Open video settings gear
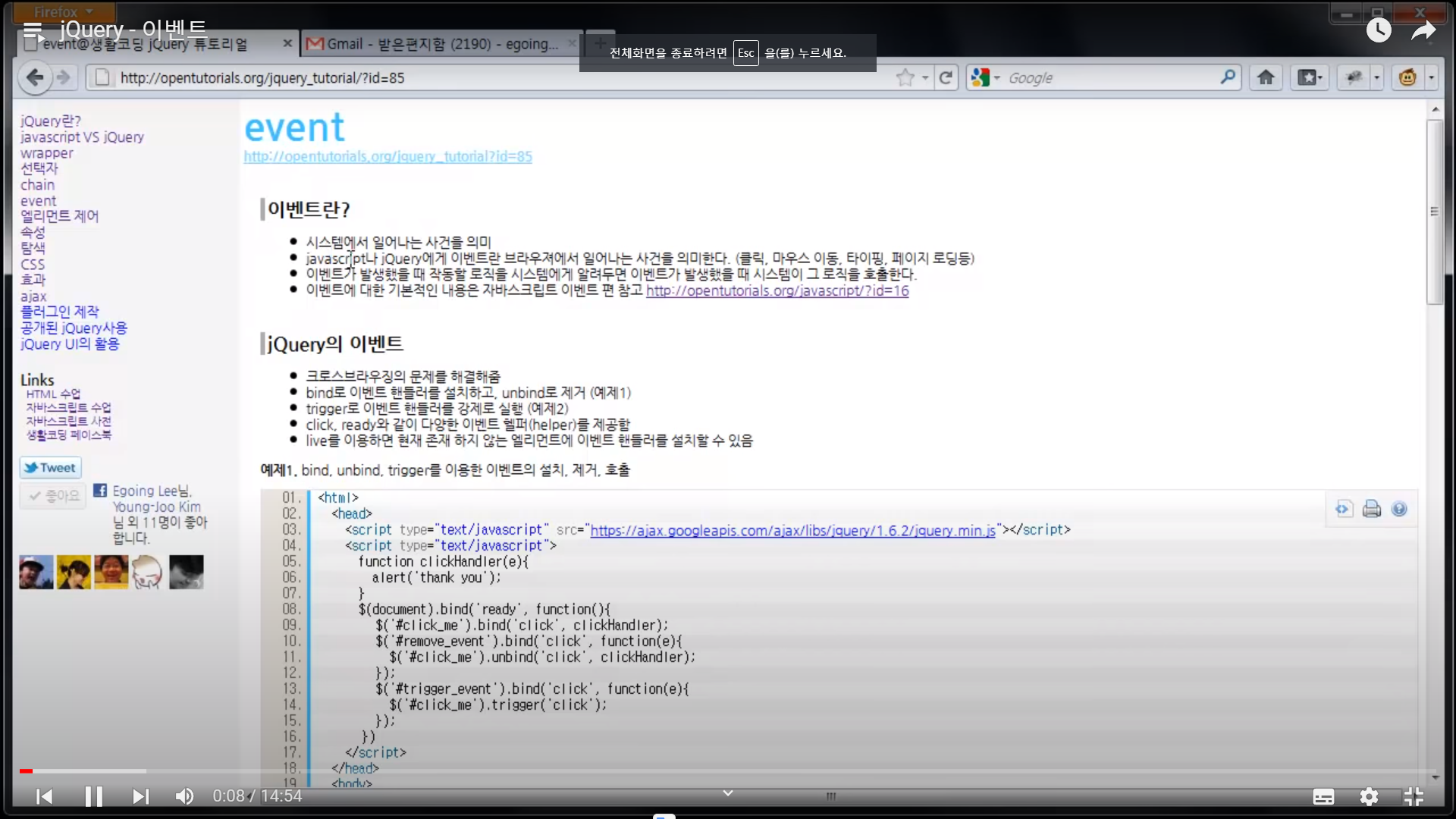 pos(1369,796)
